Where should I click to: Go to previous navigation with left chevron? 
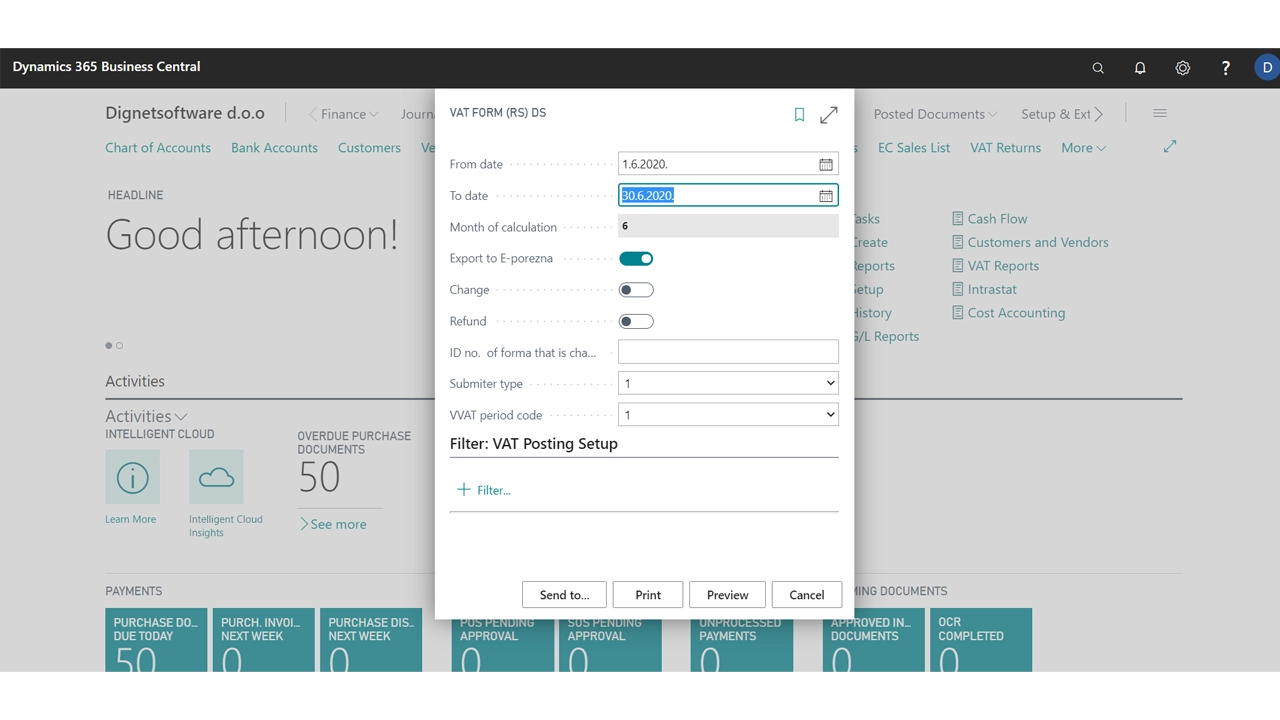point(312,114)
